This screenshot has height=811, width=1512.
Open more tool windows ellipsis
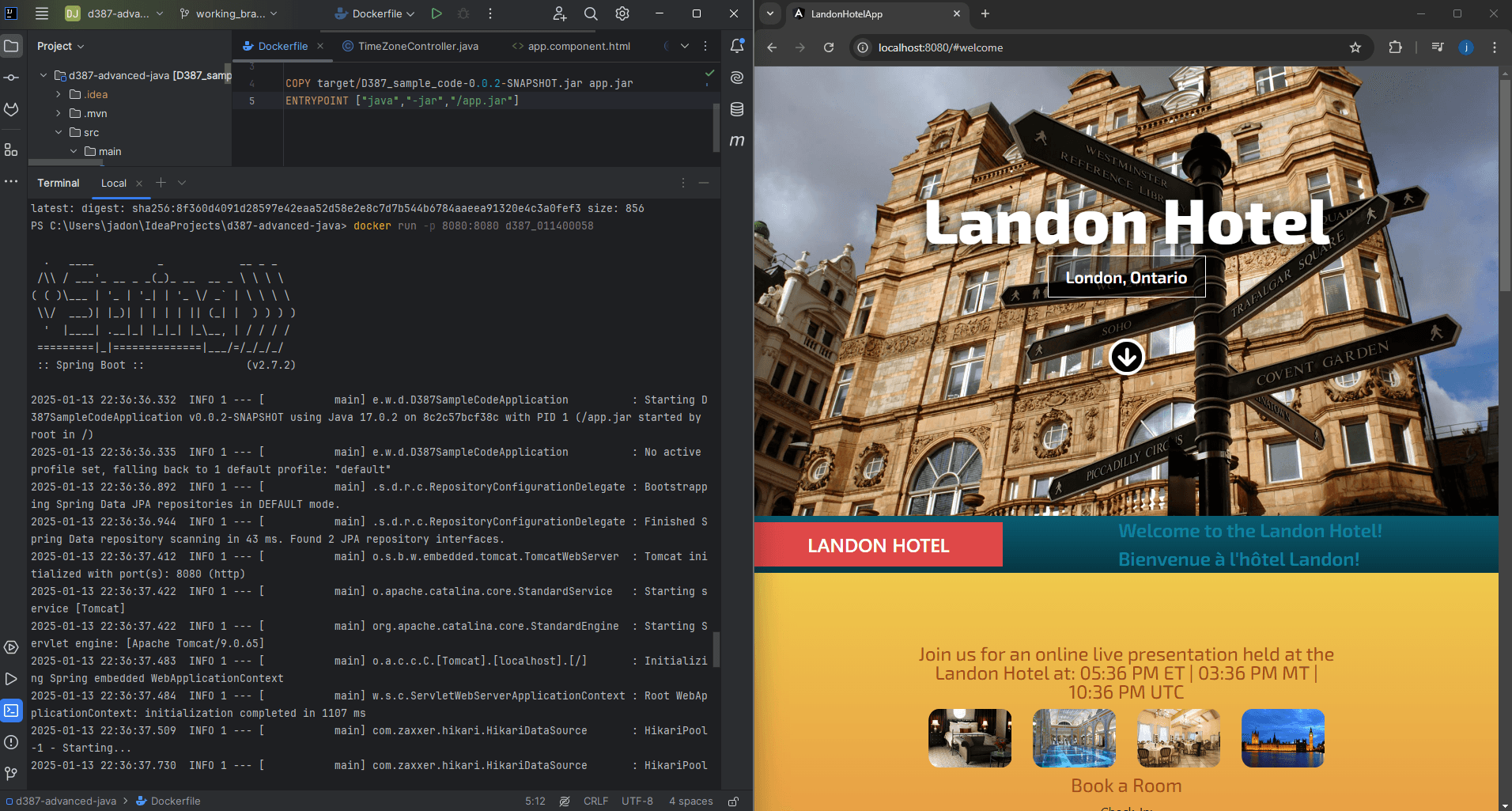(11, 181)
